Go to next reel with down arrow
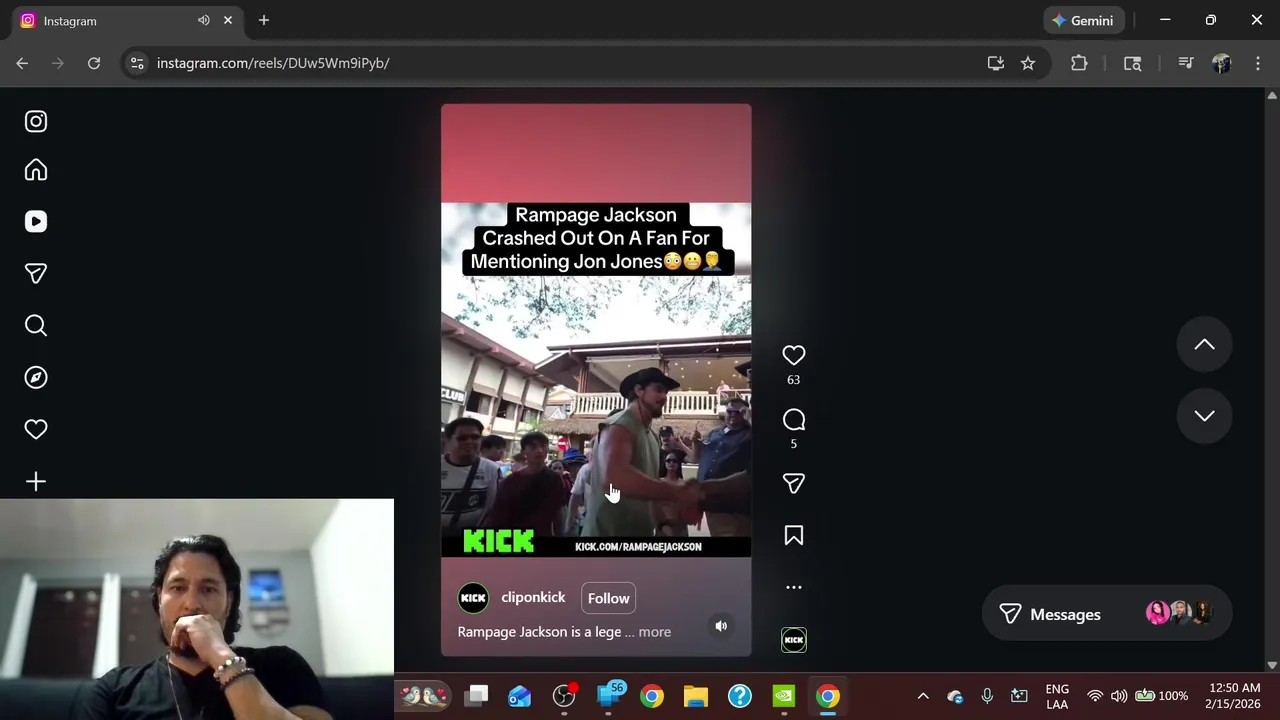This screenshot has width=1280, height=720. (x=1204, y=416)
